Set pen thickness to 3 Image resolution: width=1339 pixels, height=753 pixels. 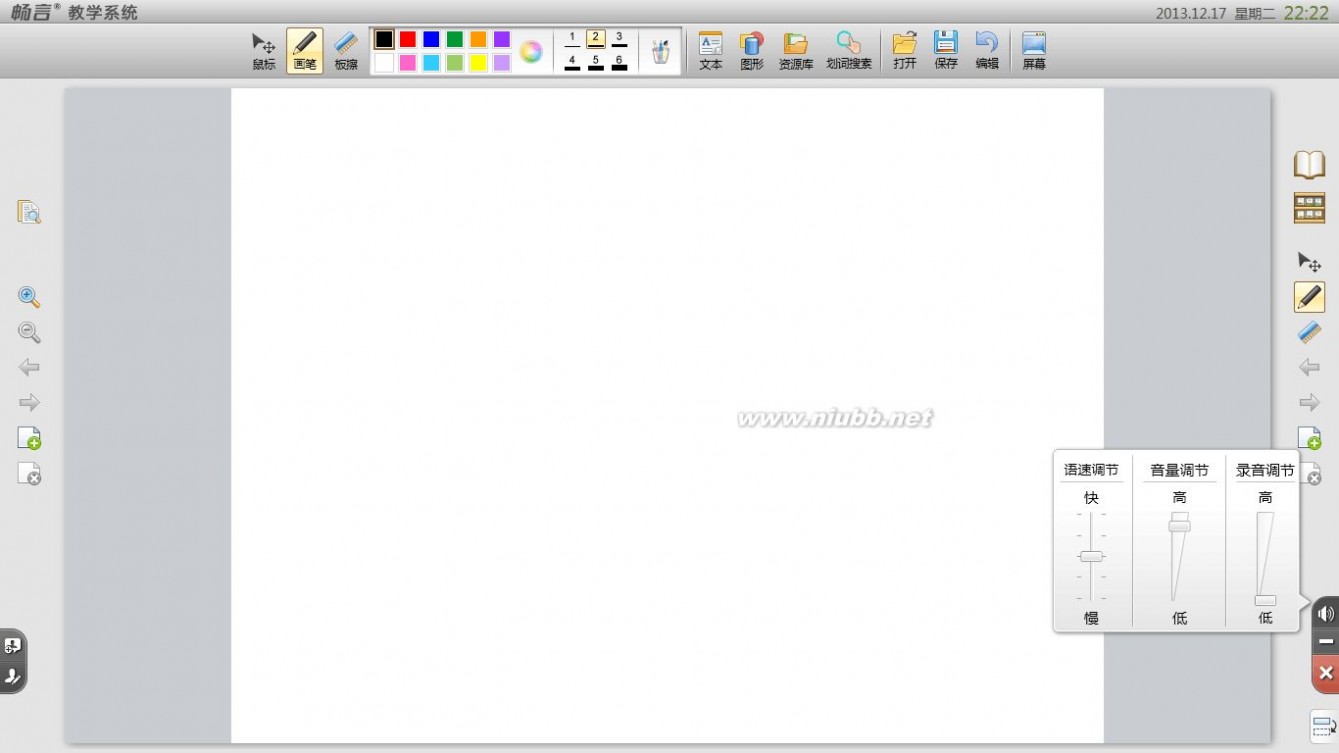[x=619, y=39]
